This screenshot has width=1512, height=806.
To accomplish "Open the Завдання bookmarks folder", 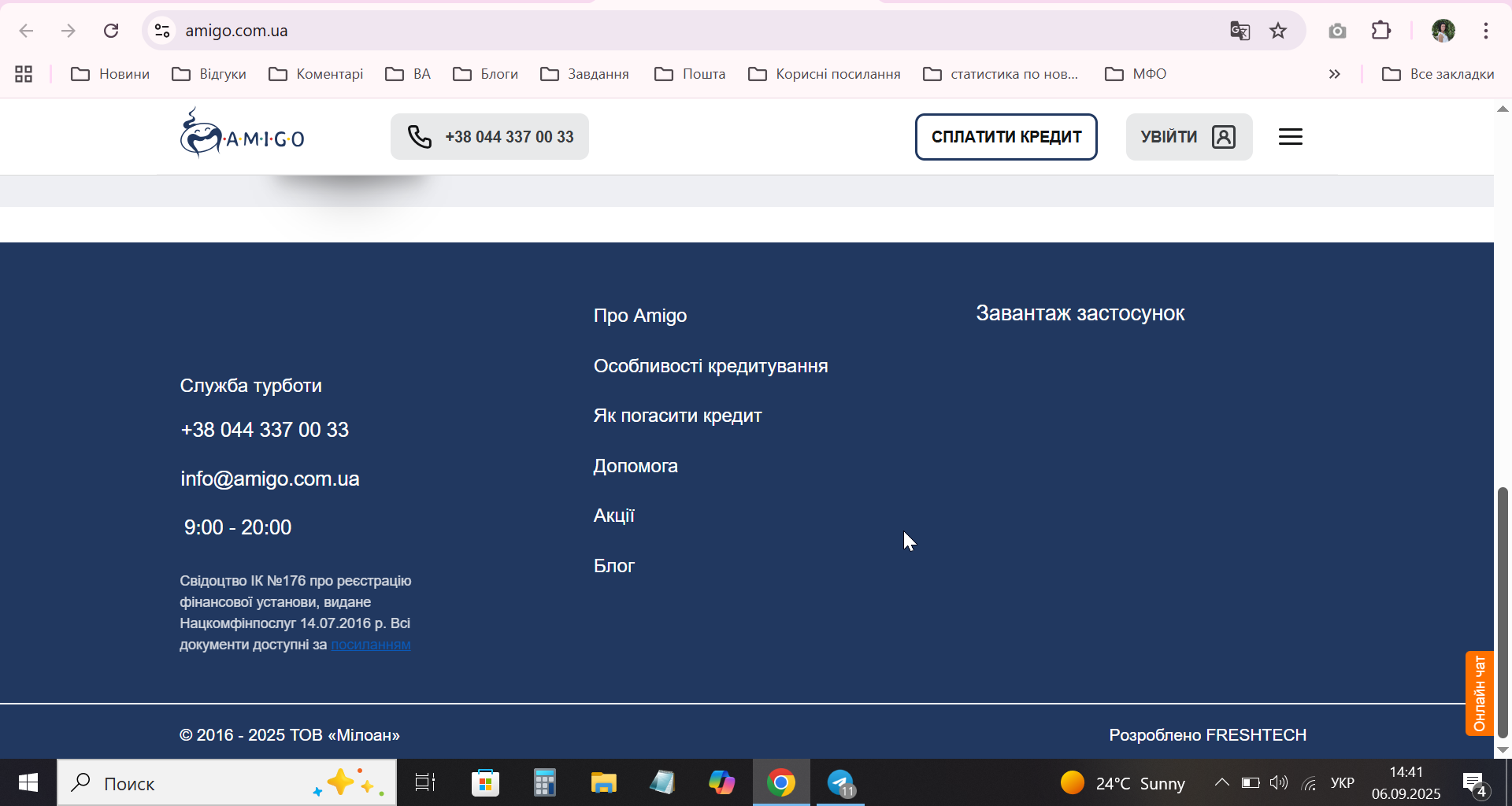I will coord(584,74).
